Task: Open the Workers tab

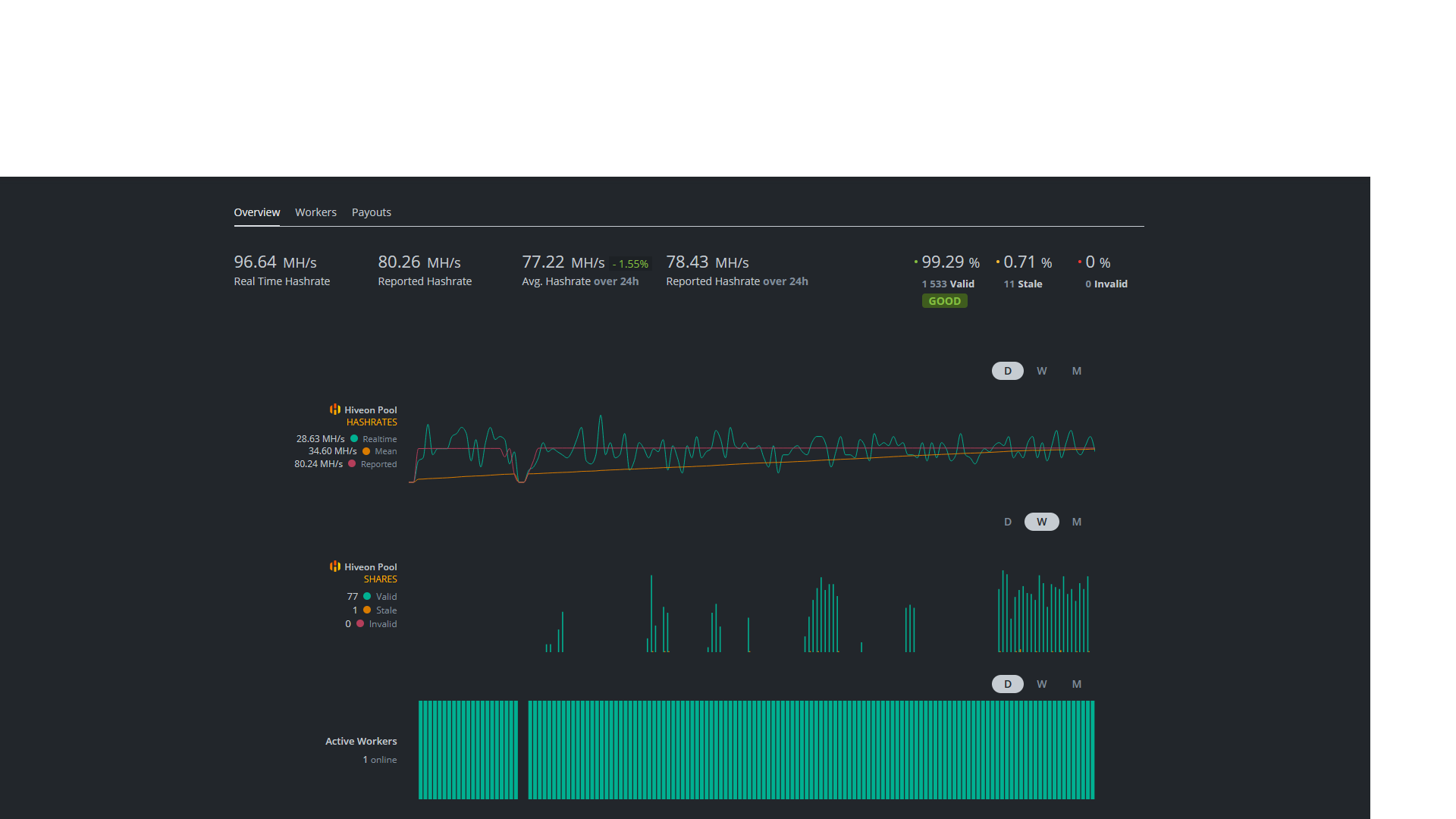Action: point(315,212)
